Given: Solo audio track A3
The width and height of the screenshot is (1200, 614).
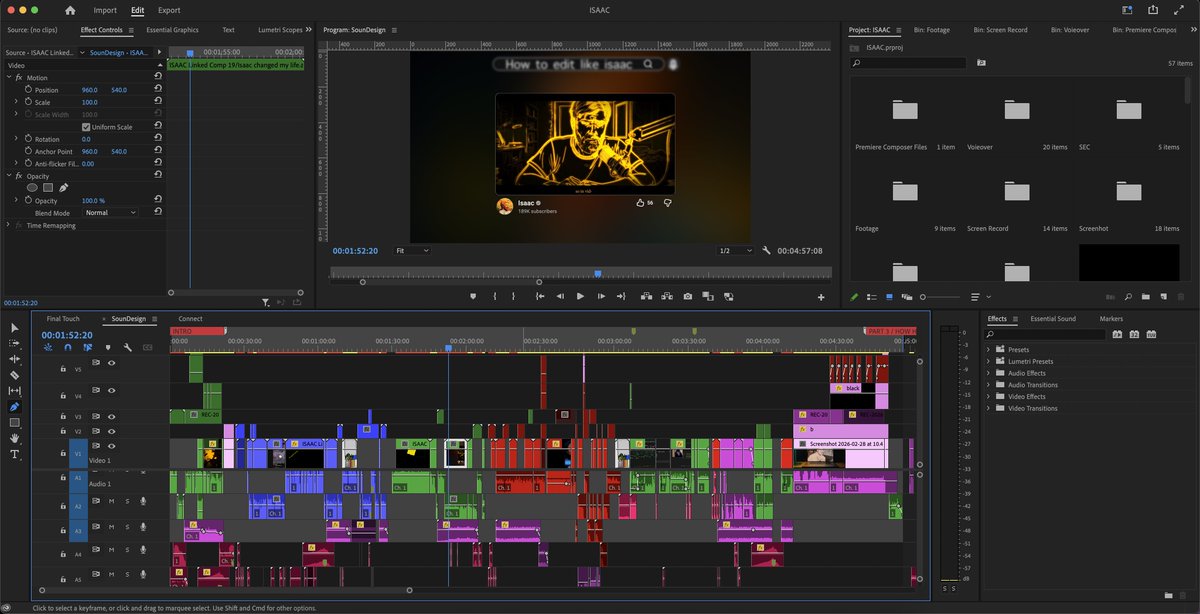Looking at the screenshot, I should [x=126, y=525].
